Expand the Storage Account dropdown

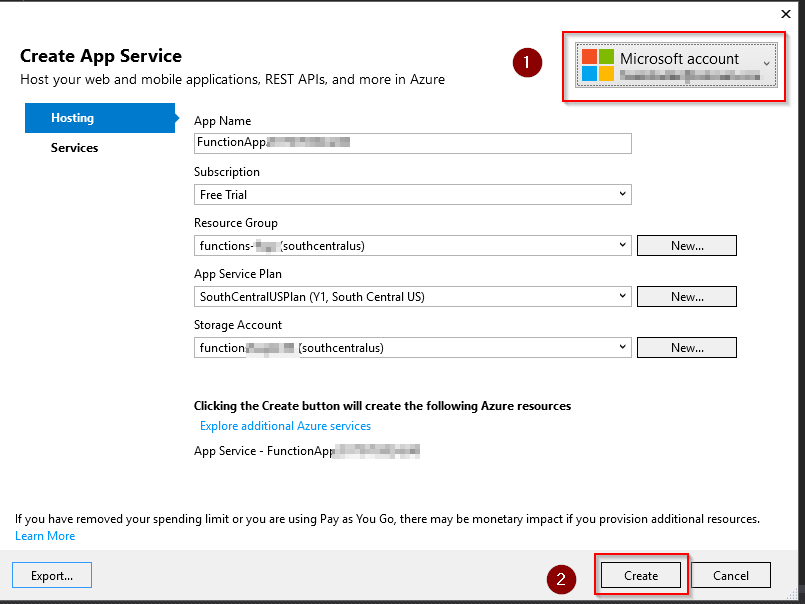[413, 348]
